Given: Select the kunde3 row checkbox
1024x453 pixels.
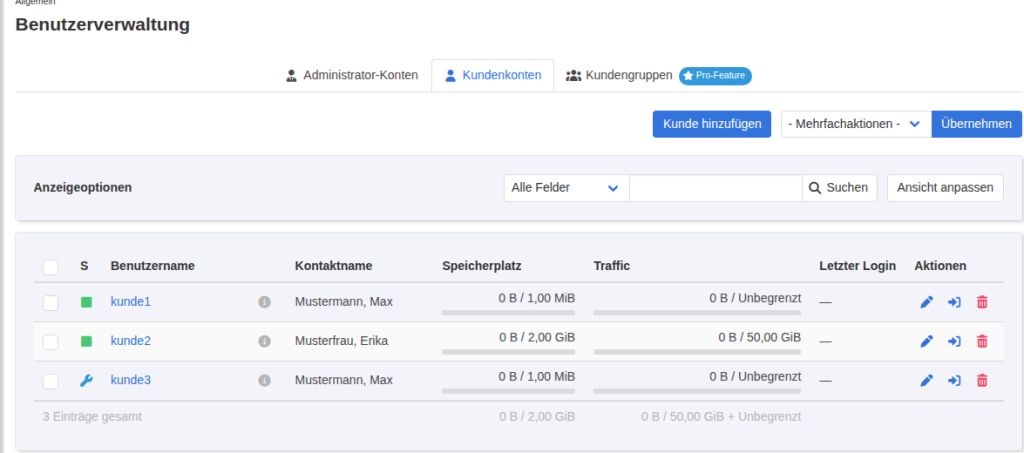Looking at the screenshot, I should tap(50, 381).
